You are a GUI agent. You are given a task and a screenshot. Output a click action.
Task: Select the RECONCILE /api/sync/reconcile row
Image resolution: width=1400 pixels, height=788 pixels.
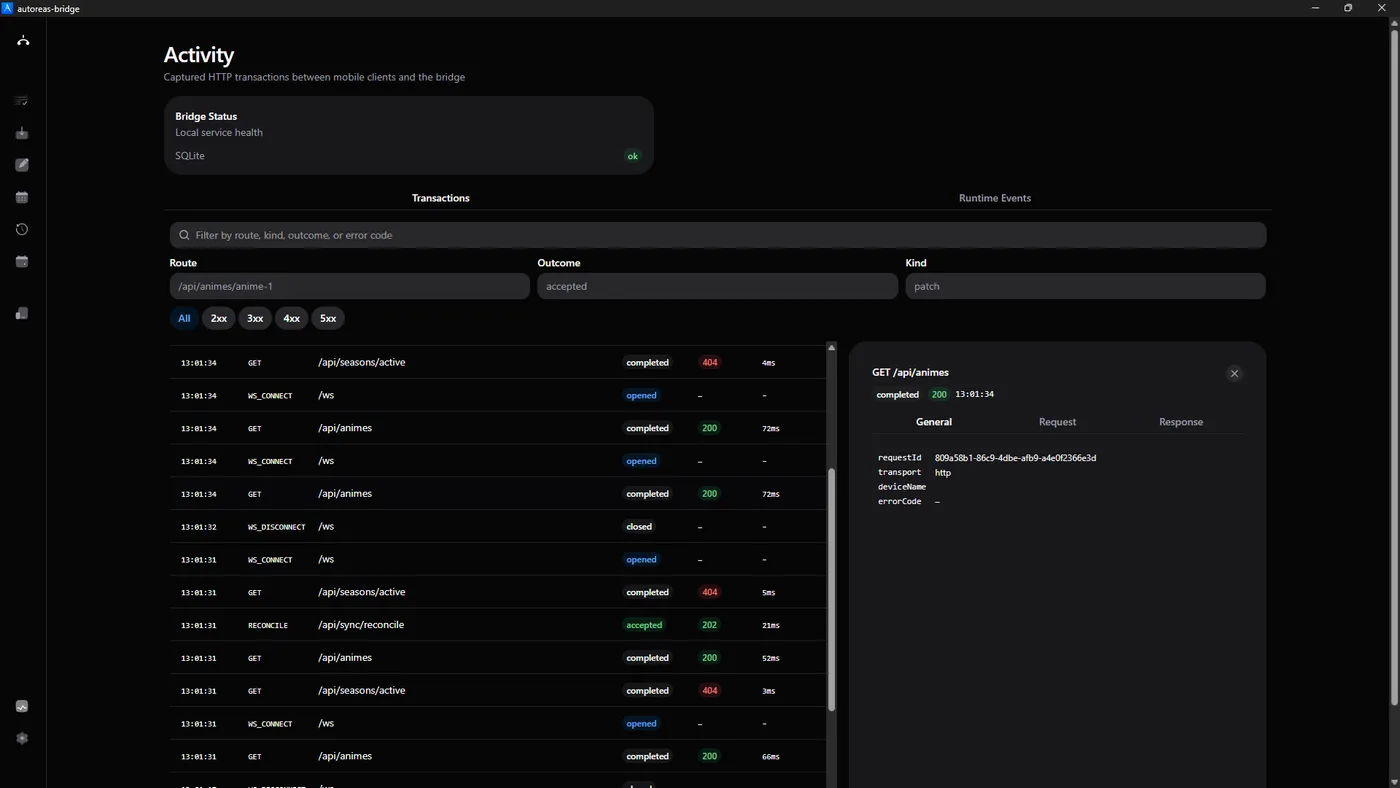[x=497, y=625]
